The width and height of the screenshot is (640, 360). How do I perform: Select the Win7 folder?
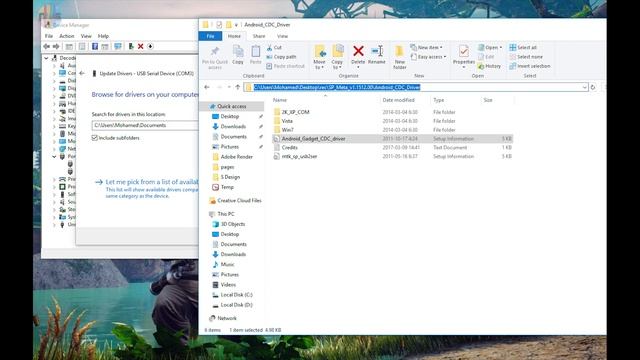pos(288,130)
